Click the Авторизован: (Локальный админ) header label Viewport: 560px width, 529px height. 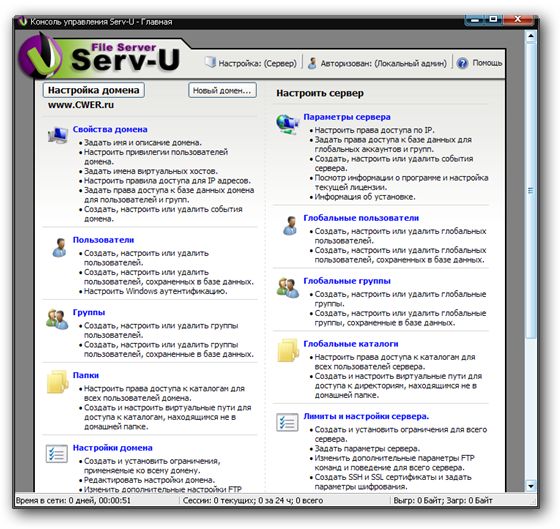click(384, 63)
